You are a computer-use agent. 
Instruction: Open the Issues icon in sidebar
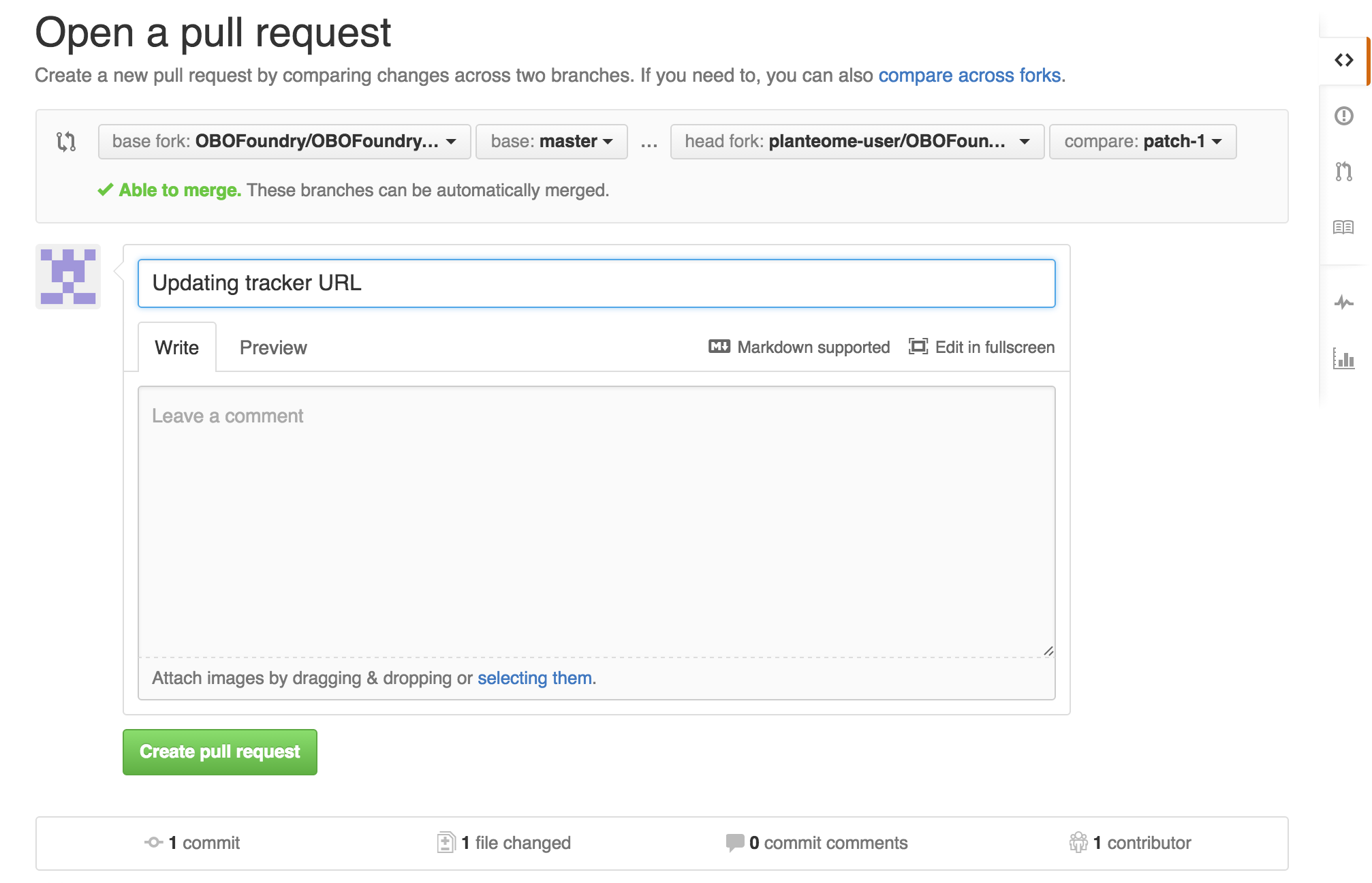tap(1343, 116)
